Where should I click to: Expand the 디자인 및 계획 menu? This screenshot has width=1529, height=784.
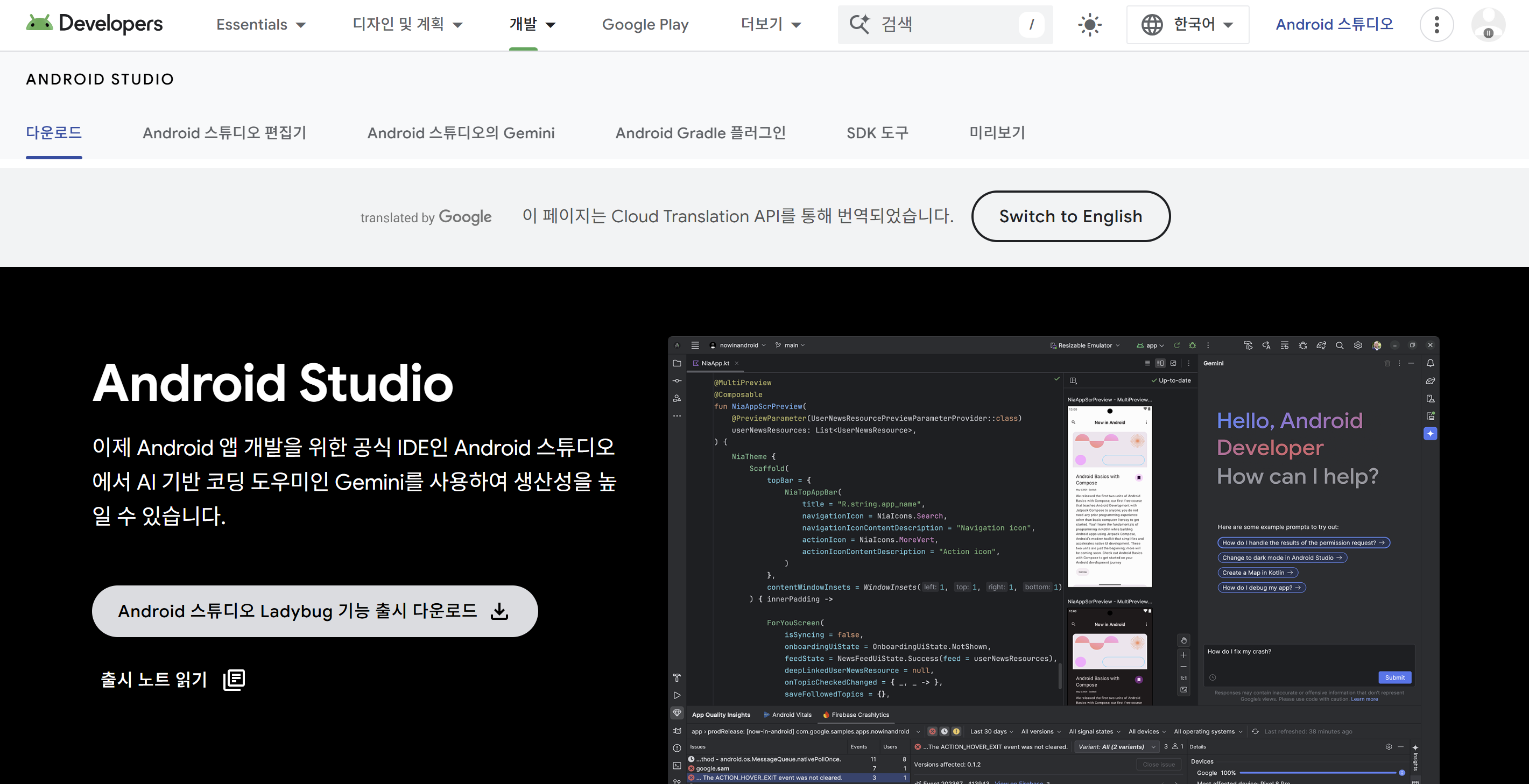tap(407, 24)
